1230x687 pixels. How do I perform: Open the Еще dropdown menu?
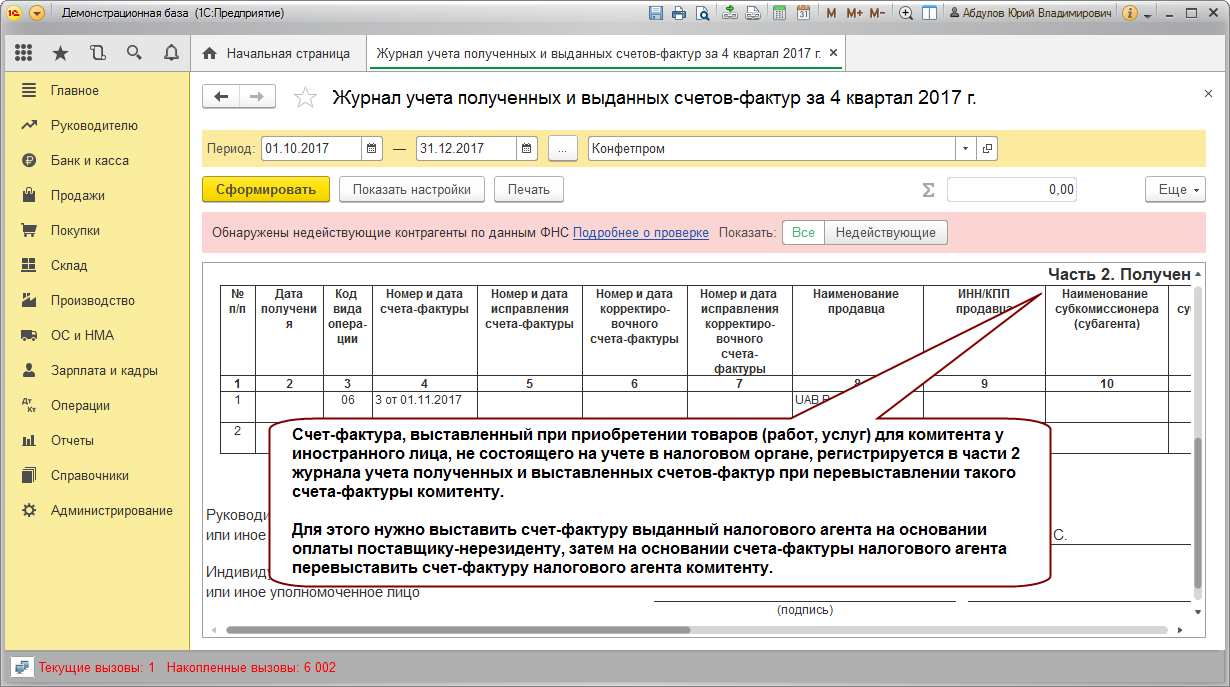1175,189
